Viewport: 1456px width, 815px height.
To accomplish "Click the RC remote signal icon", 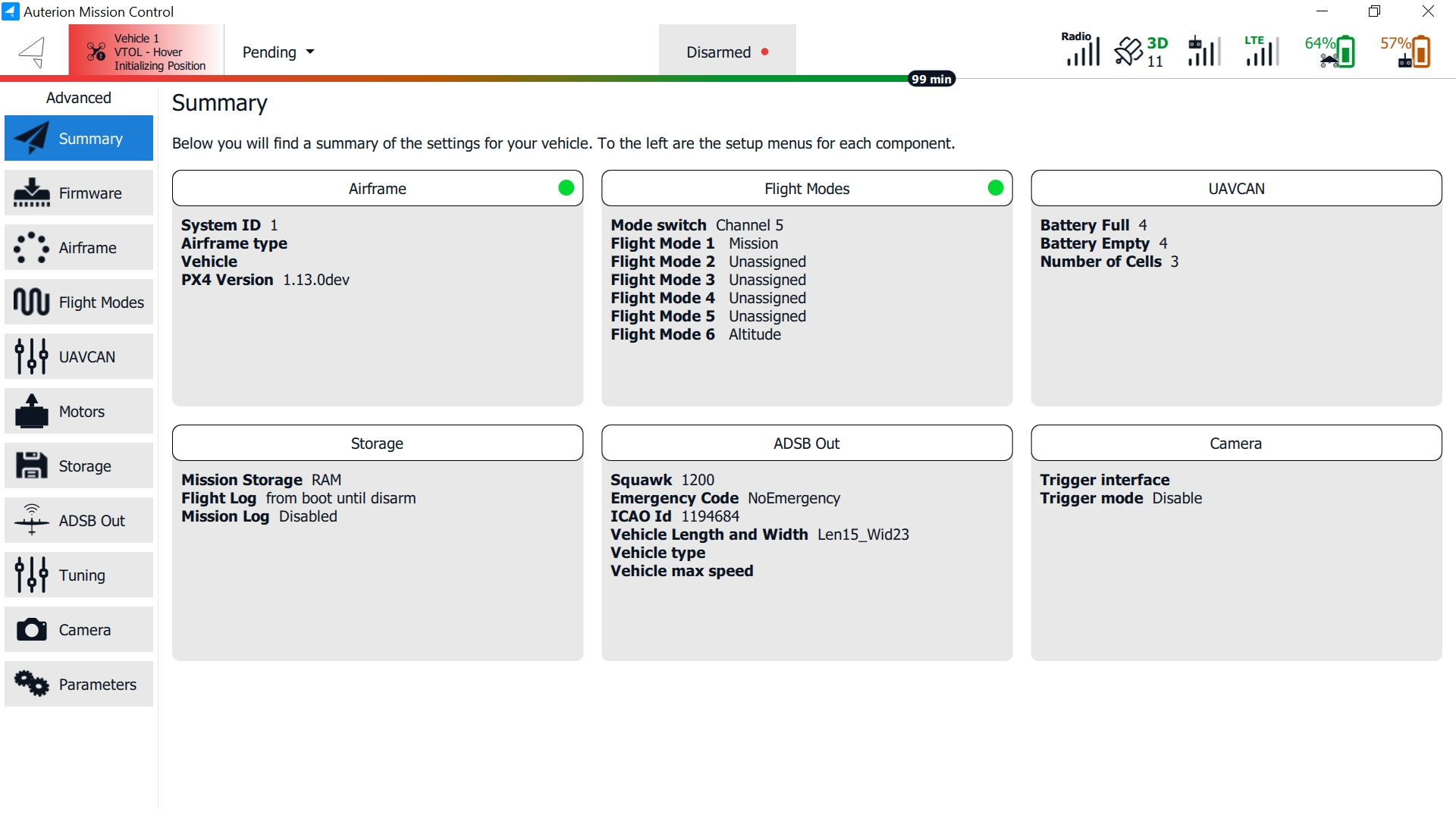I will click(1203, 52).
